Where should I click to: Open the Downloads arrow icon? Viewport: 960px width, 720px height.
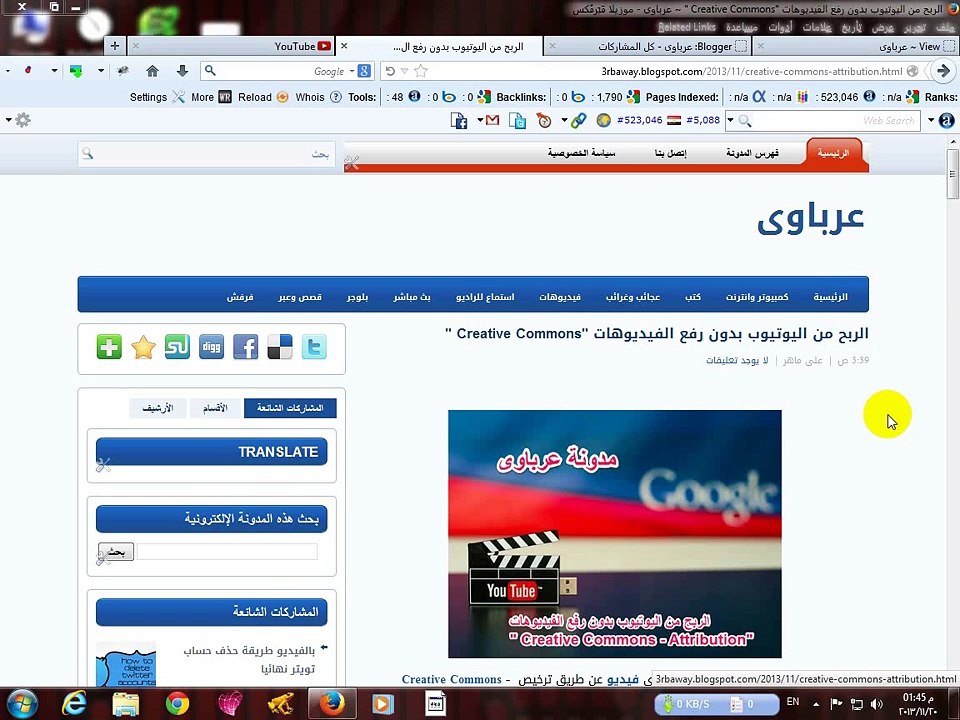click(x=182, y=71)
